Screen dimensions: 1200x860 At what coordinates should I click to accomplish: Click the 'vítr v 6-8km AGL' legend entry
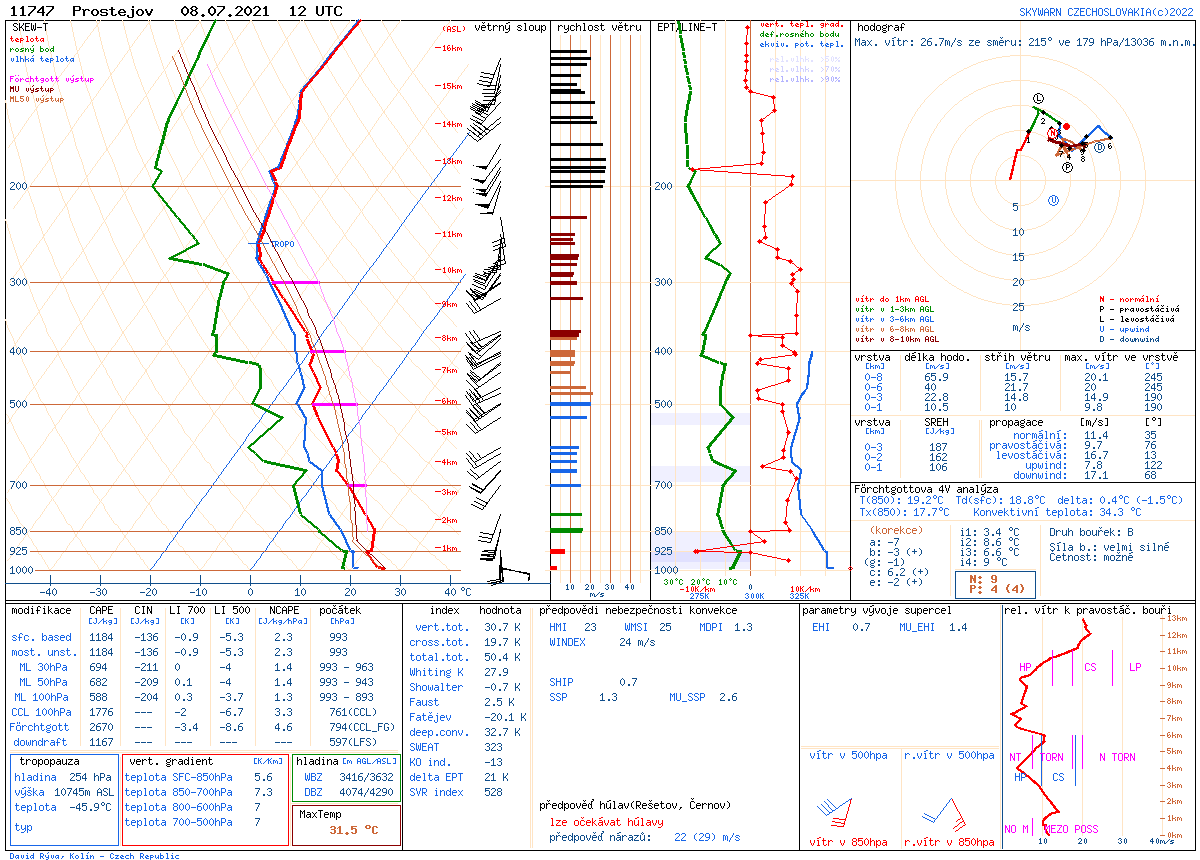[x=895, y=329]
